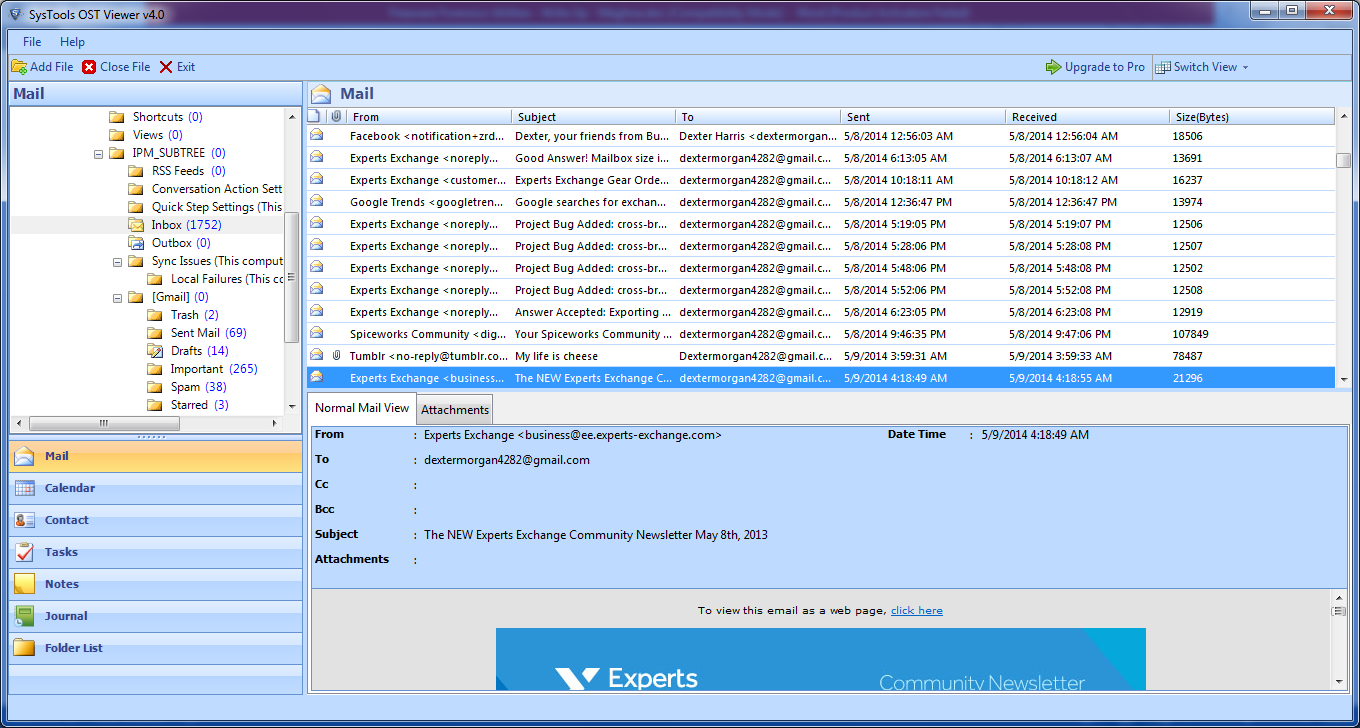Click the Conversation Action Settings folder icon
The height and width of the screenshot is (728, 1360).
coord(136,189)
